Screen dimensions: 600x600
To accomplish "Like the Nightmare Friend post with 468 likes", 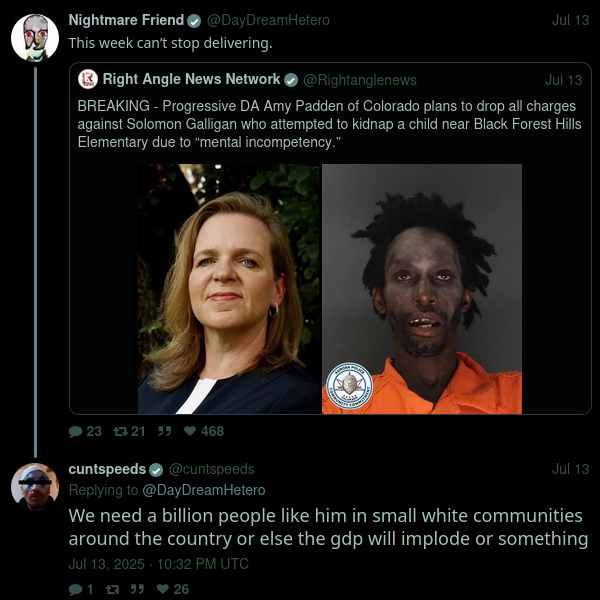I will point(190,431).
